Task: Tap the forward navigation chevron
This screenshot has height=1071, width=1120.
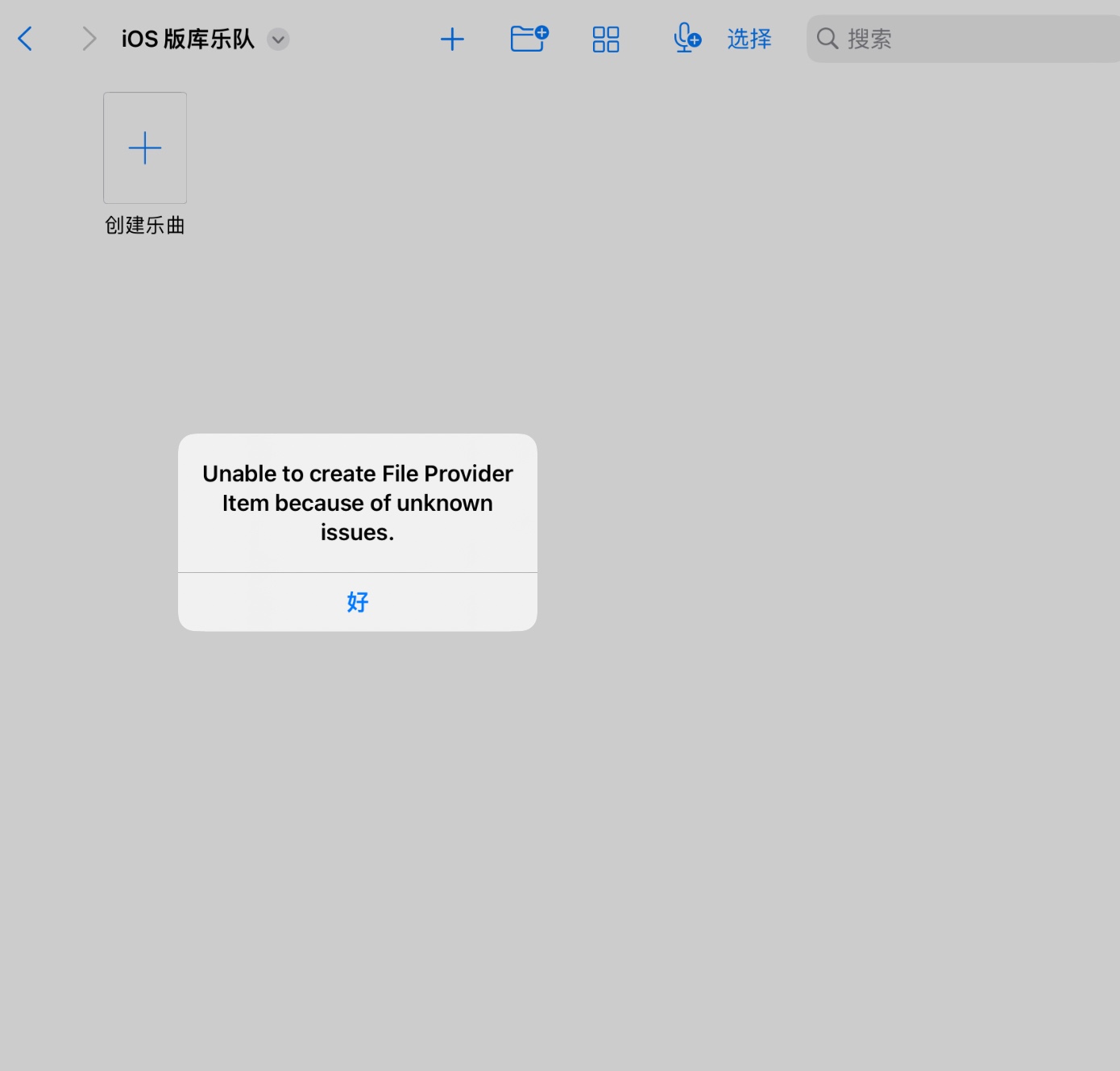Action: (89, 39)
